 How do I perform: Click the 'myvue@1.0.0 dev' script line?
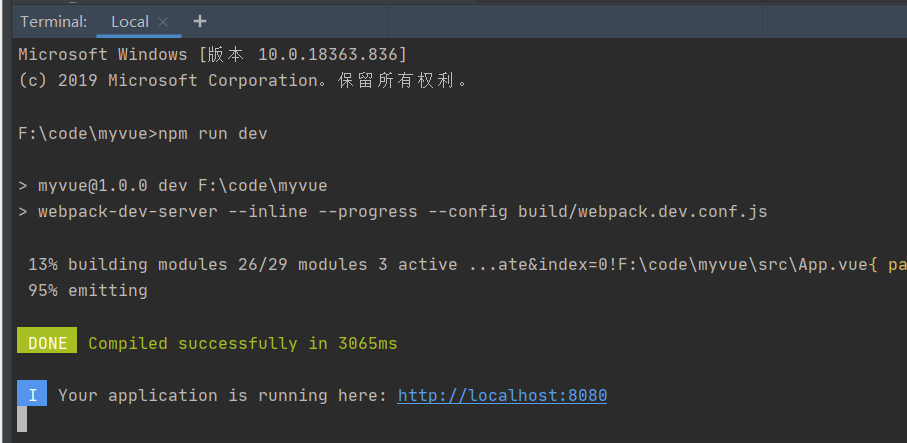(x=182, y=186)
